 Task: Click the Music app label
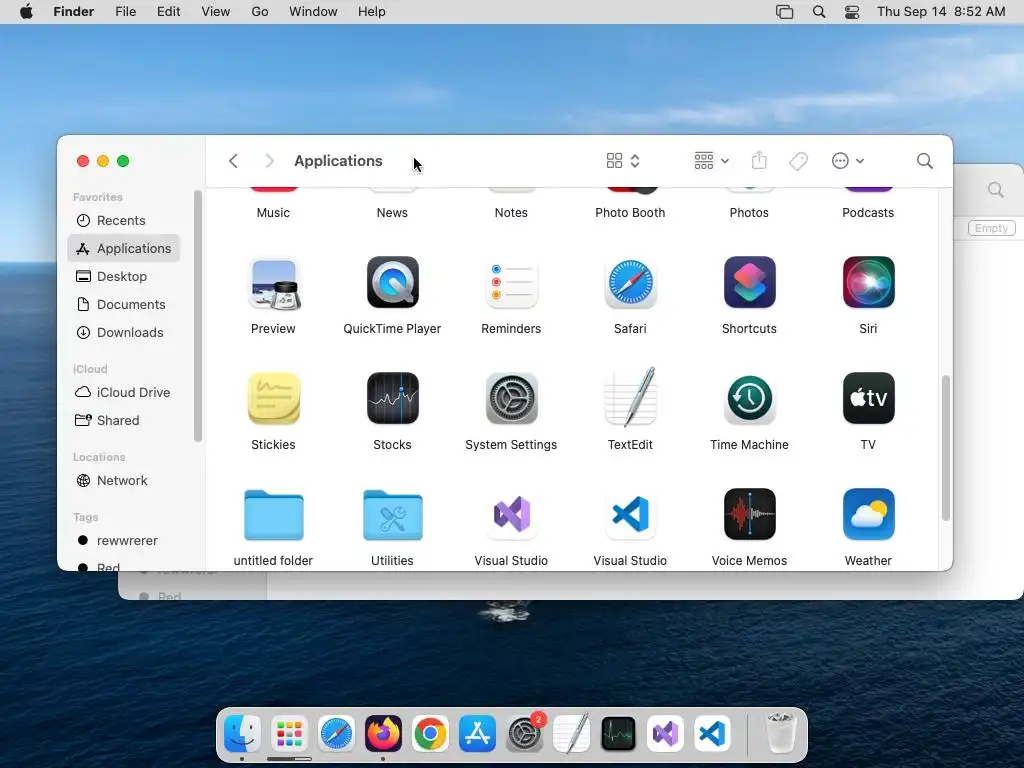click(x=273, y=213)
